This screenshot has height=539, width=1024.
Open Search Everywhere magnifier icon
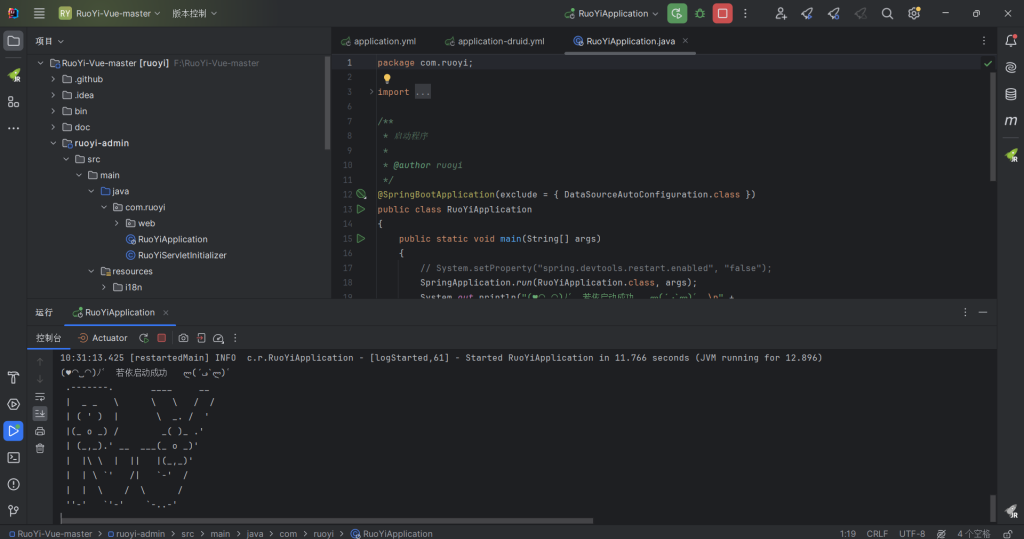point(887,13)
